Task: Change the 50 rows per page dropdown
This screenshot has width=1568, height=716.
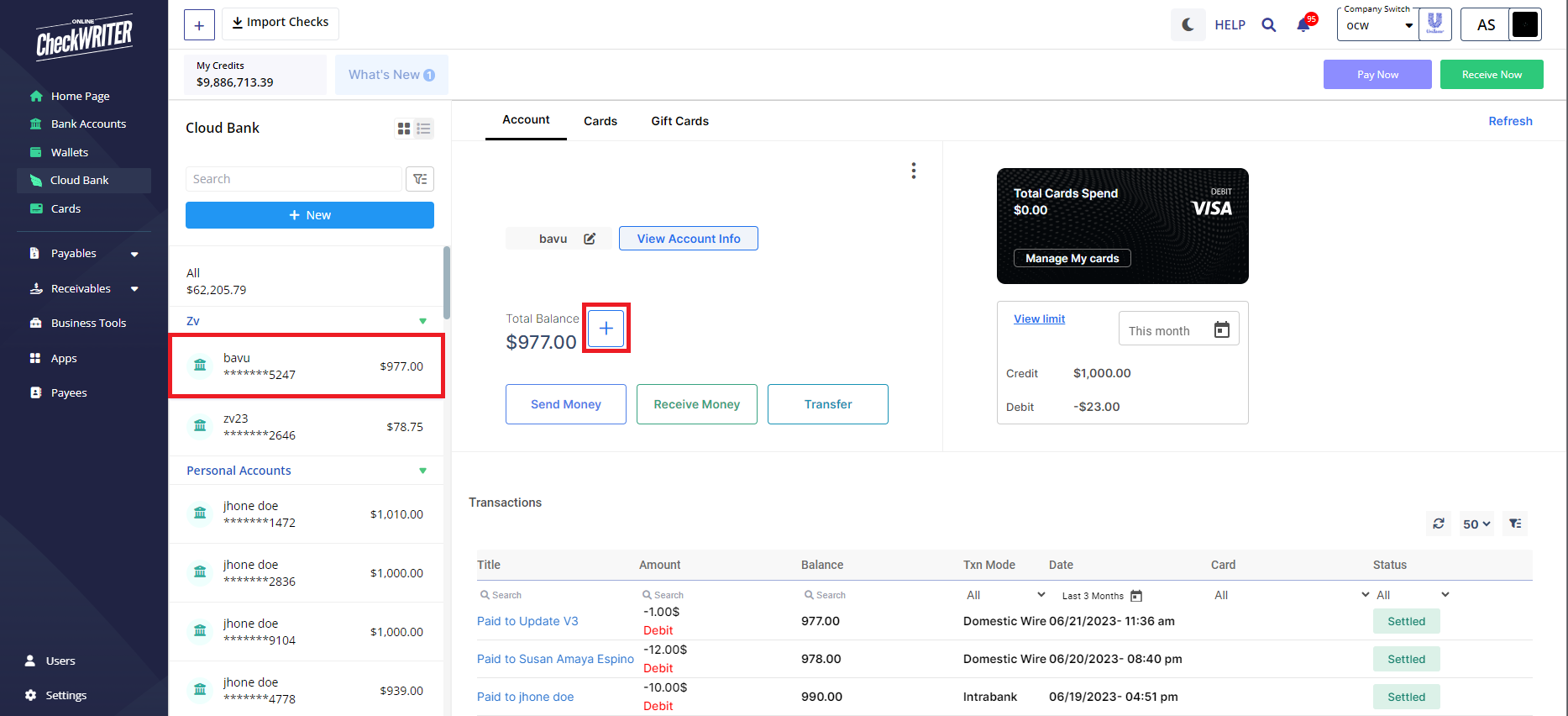Action: pyautogui.click(x=1476, y=524)
